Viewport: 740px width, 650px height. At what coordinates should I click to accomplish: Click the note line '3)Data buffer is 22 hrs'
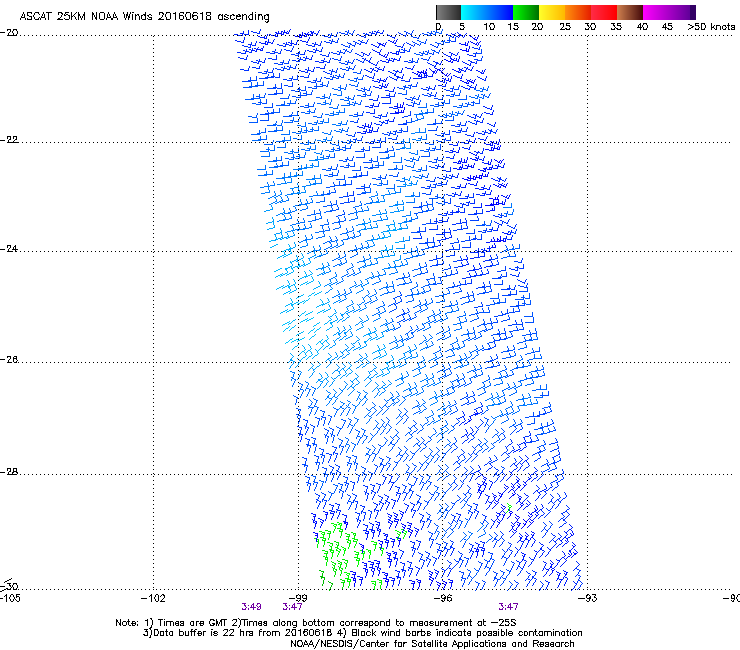(x=362, y=633)
